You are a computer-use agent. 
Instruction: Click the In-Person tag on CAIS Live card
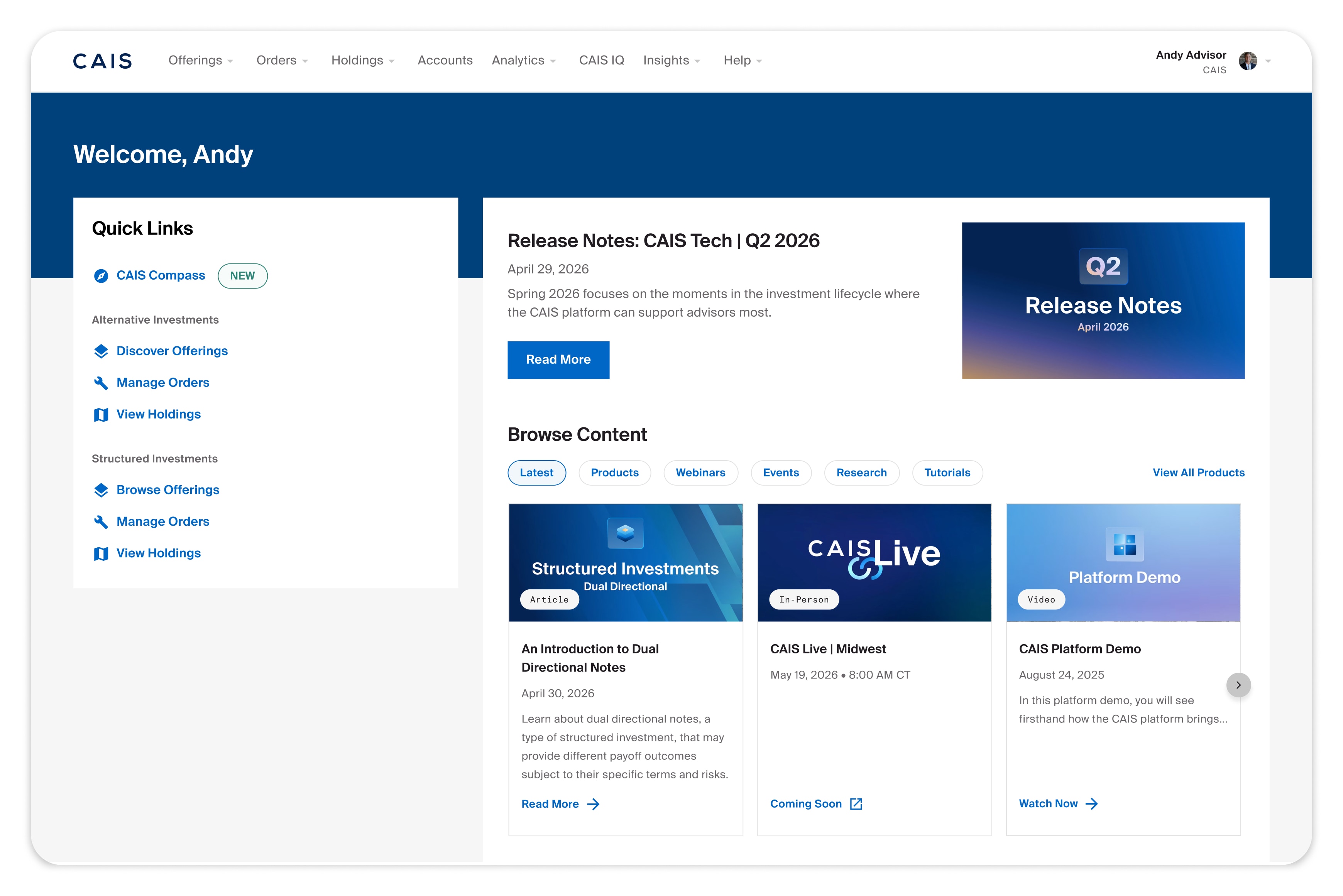click(804, 599)
